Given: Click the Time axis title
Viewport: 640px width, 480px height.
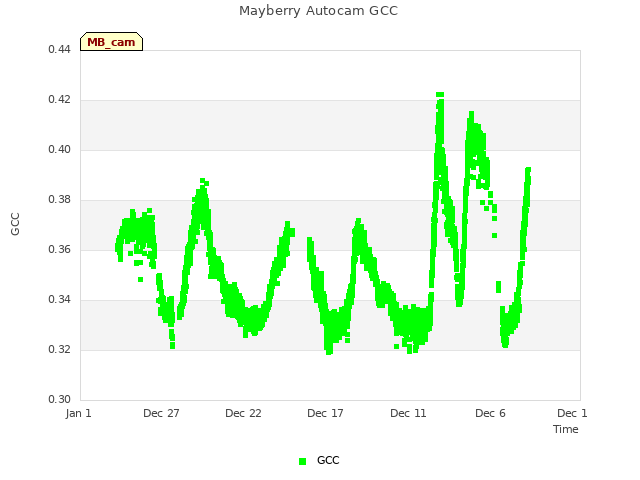Looking at the screenshot, I should click(566, 429).
